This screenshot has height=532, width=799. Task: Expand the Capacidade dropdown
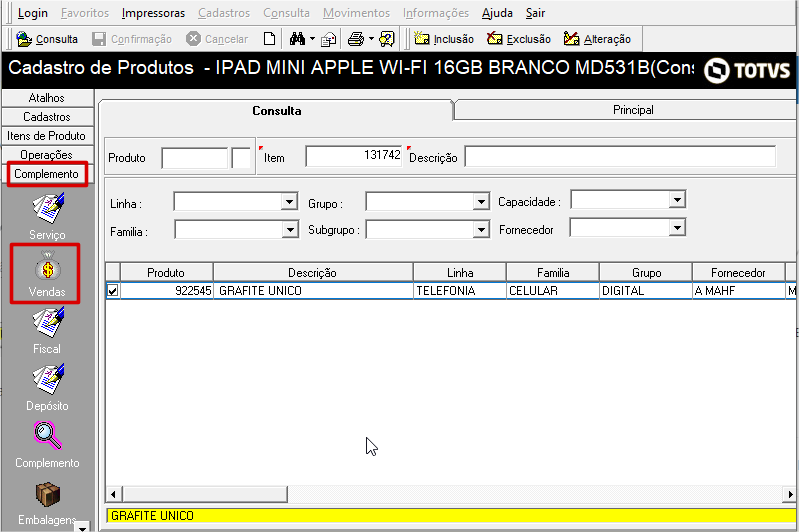tap(677, 200)
